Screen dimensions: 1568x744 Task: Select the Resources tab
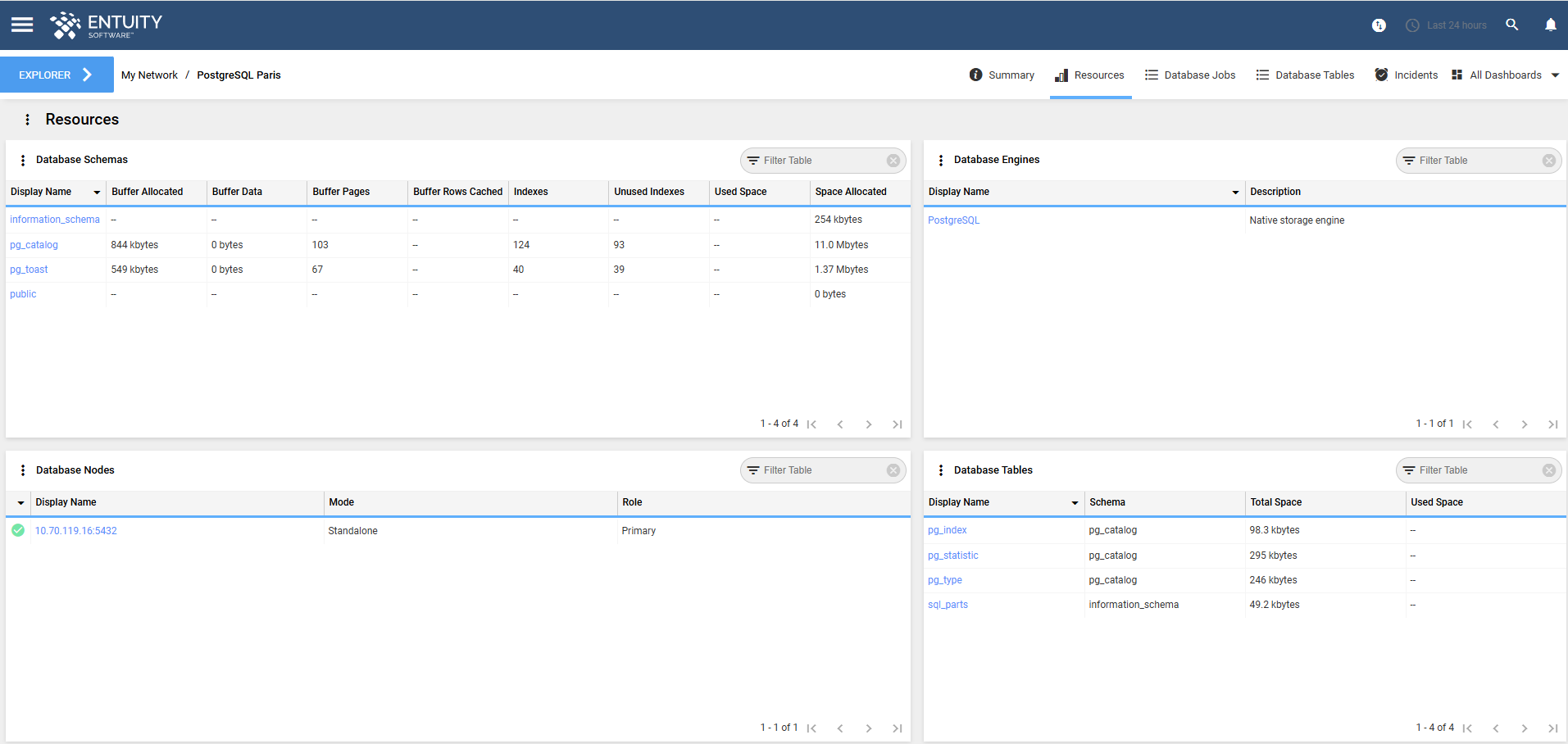[x=1090, y=75]
